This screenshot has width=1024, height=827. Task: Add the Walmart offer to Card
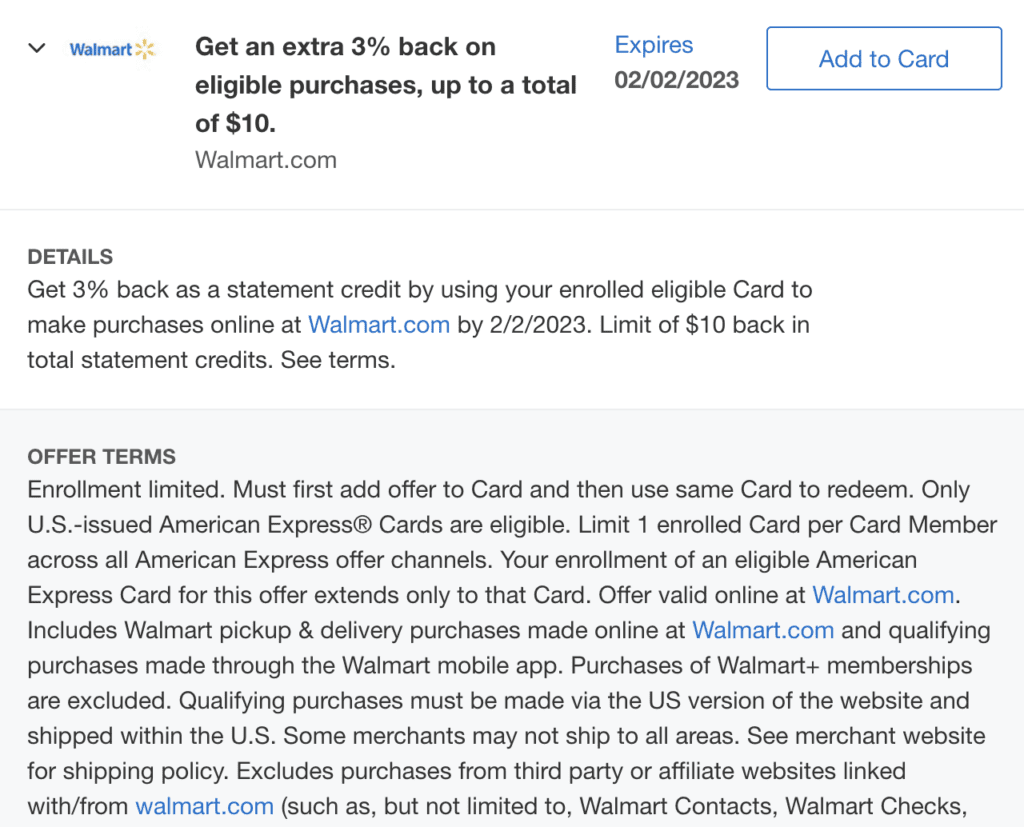coord(884,59)
